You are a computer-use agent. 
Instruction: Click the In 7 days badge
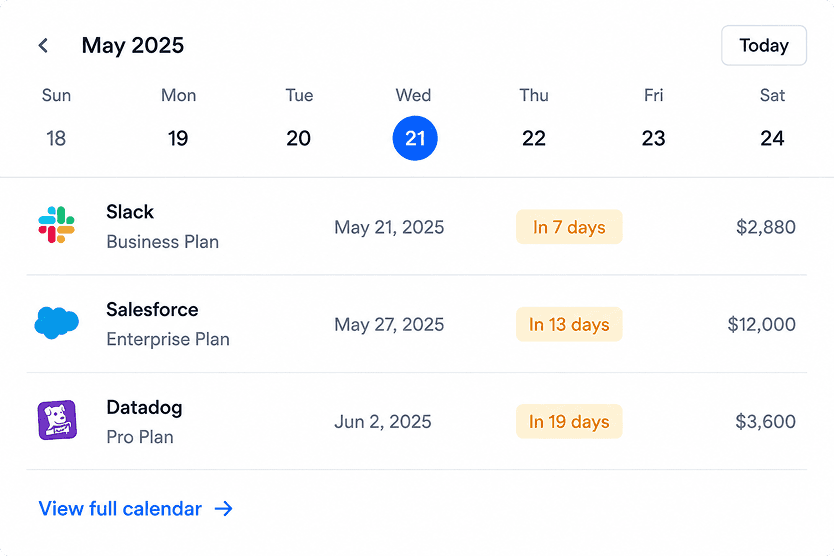[569, 227]
